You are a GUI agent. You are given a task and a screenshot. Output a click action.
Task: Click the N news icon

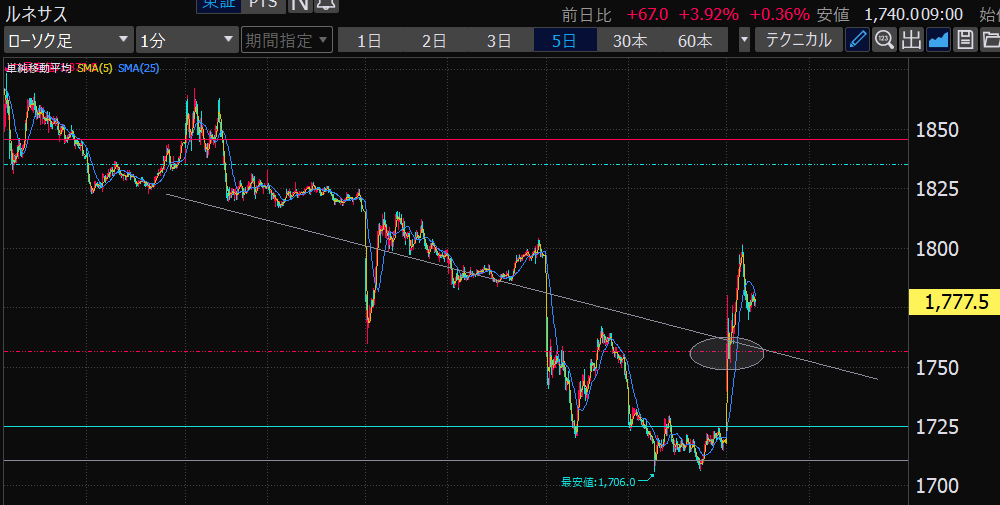[x=299, y=5]
